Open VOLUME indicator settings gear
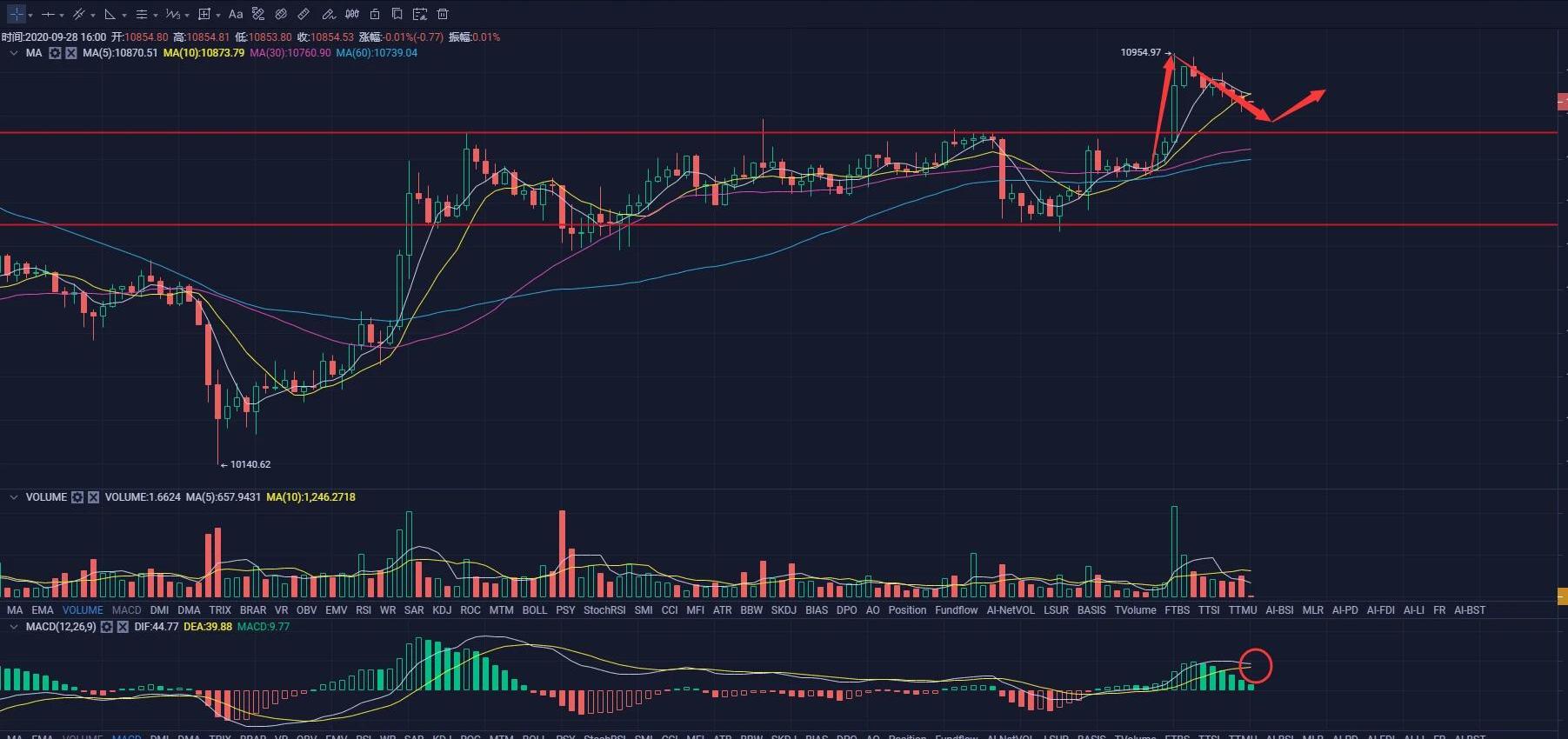Screen dimensions: 1568x739 [x=77, y=497]
